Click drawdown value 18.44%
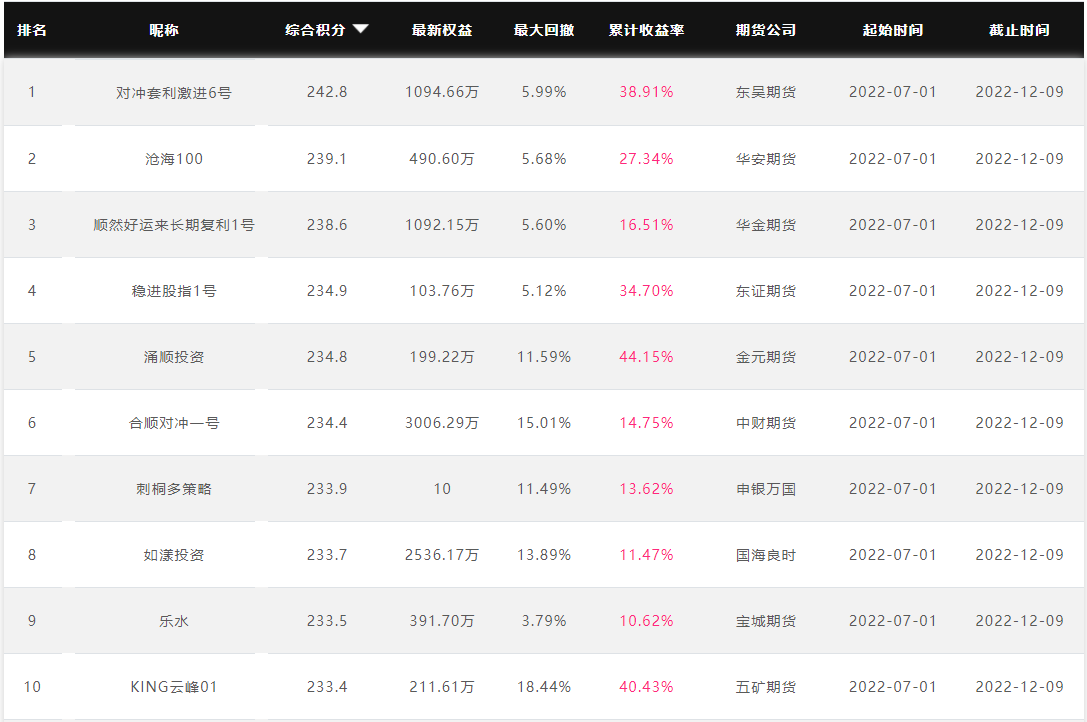Viewport: 1087px width, 722px height. [x=544, y=687]
